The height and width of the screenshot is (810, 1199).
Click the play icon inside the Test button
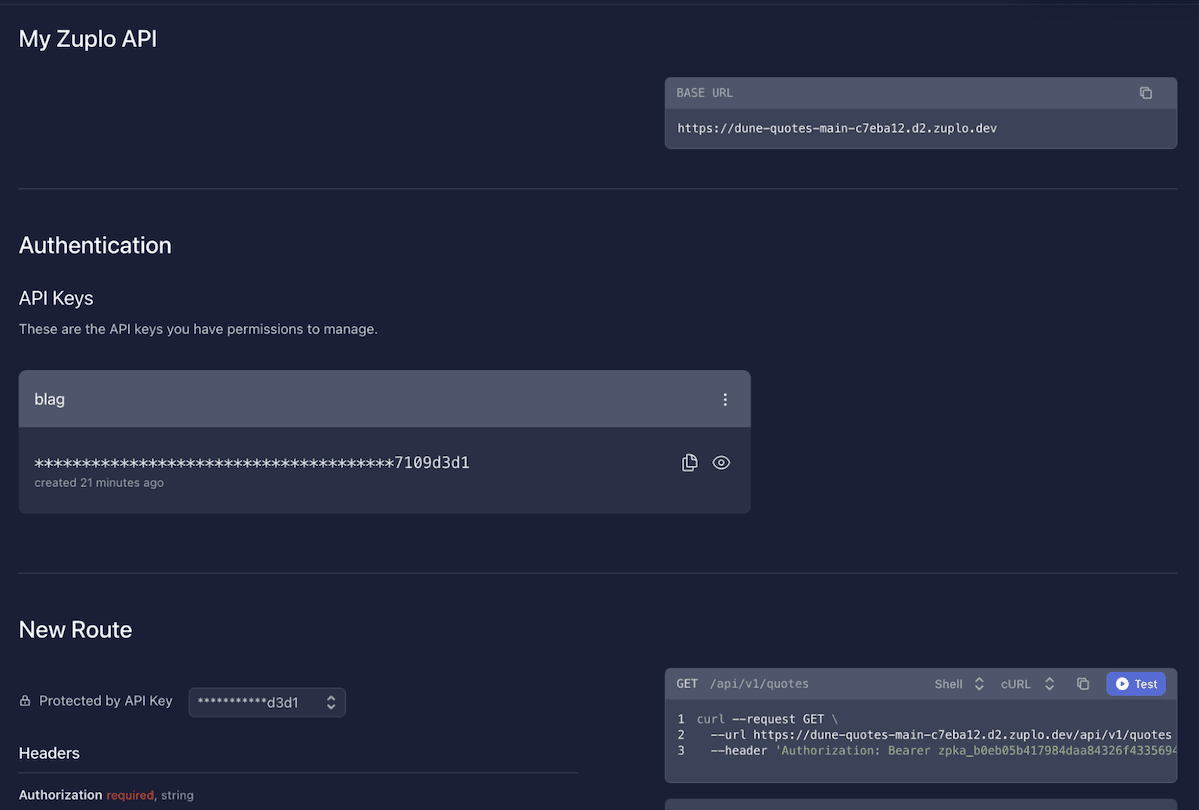(x=1122, y=683)
